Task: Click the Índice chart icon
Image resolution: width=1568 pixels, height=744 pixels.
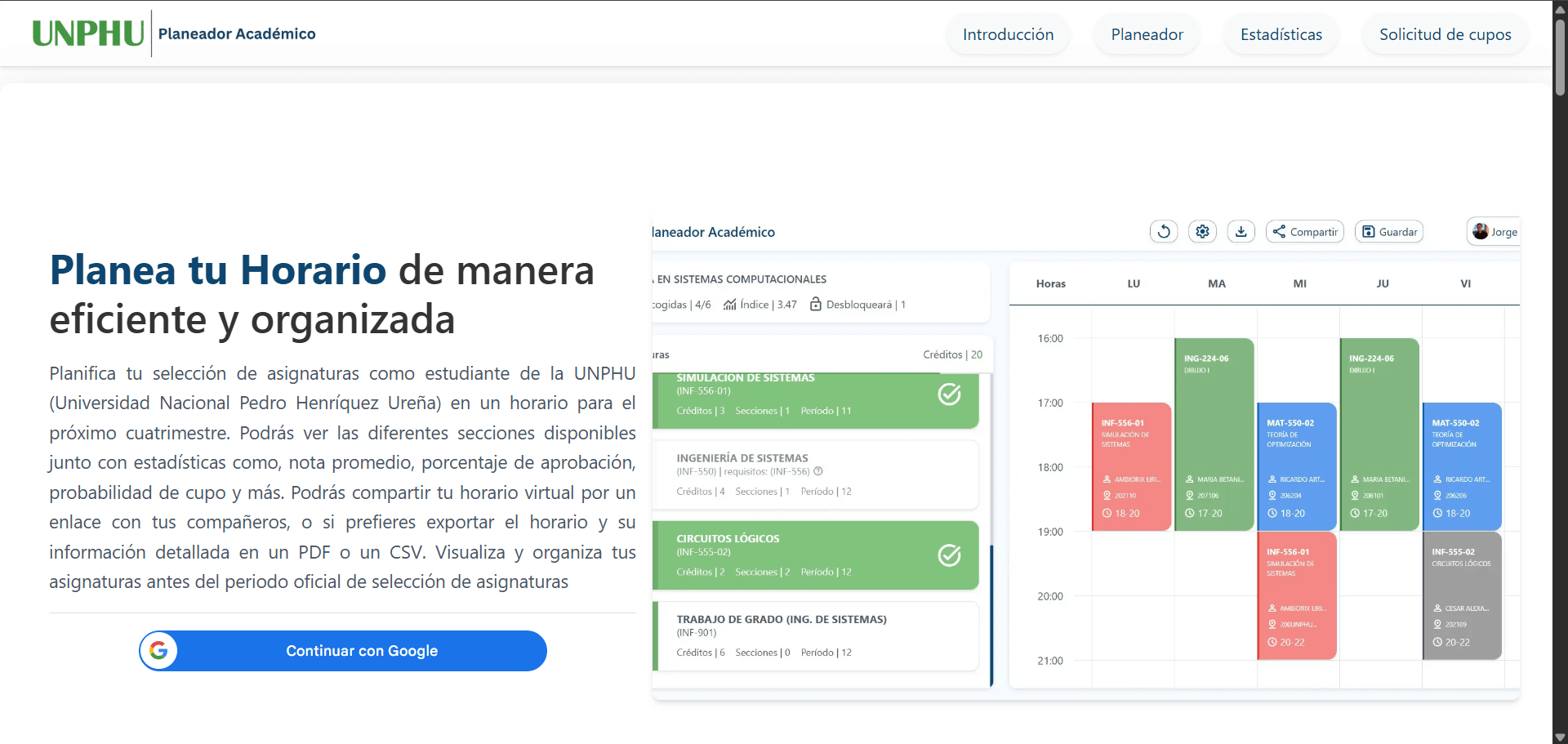Action: (x=730, y=305)
